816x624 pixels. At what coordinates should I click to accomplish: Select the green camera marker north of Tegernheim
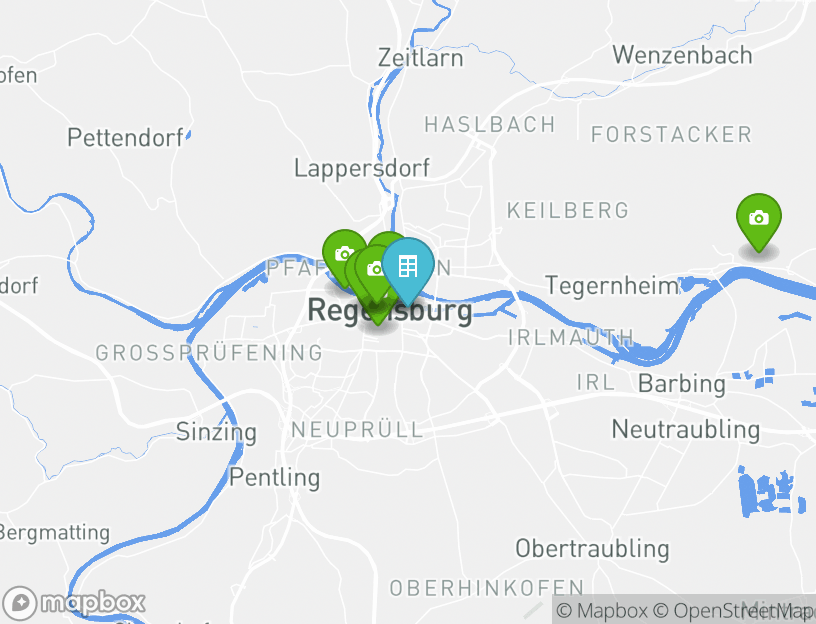(x=759, y=219)
